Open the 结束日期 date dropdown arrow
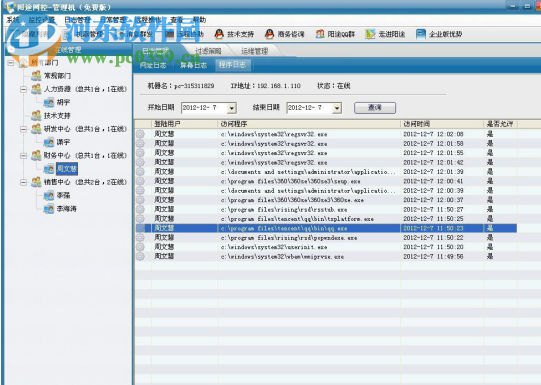541x385 pixels. [337, 108]
